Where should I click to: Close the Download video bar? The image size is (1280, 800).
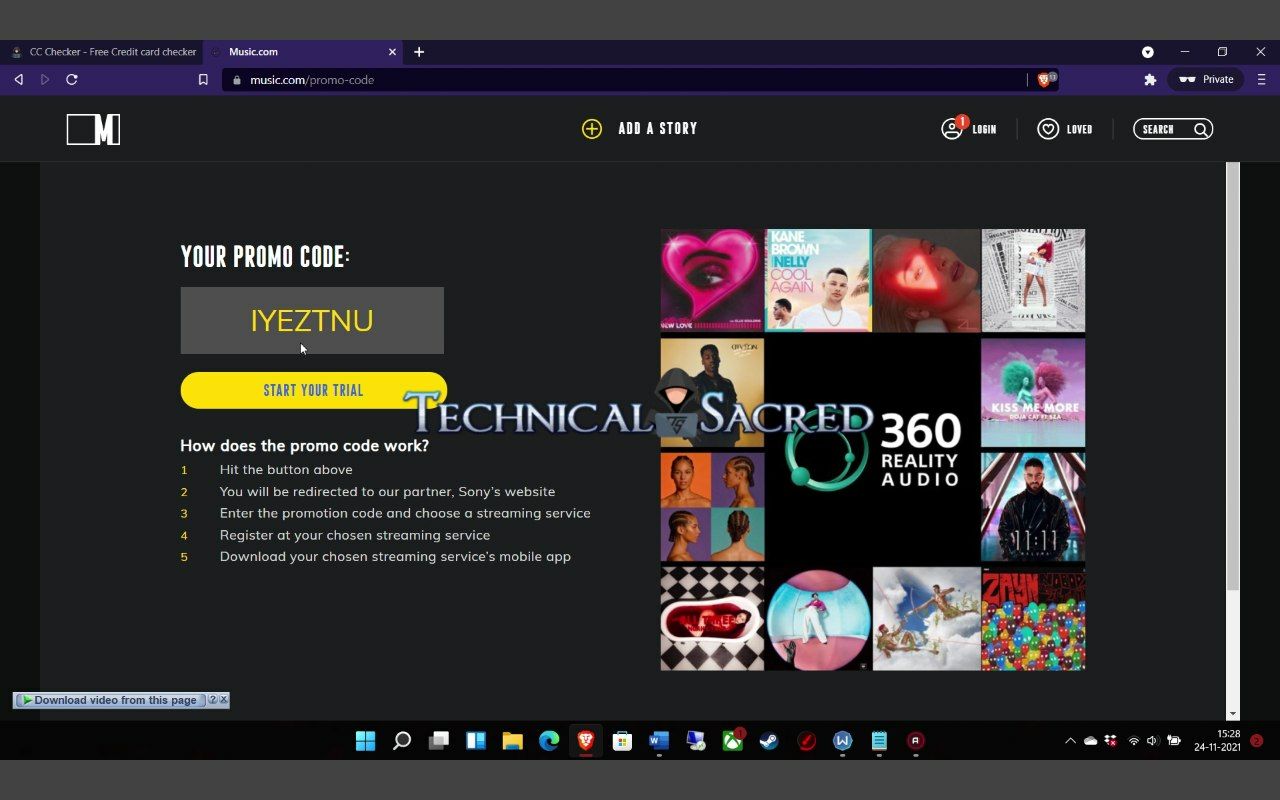coord(223,700)
